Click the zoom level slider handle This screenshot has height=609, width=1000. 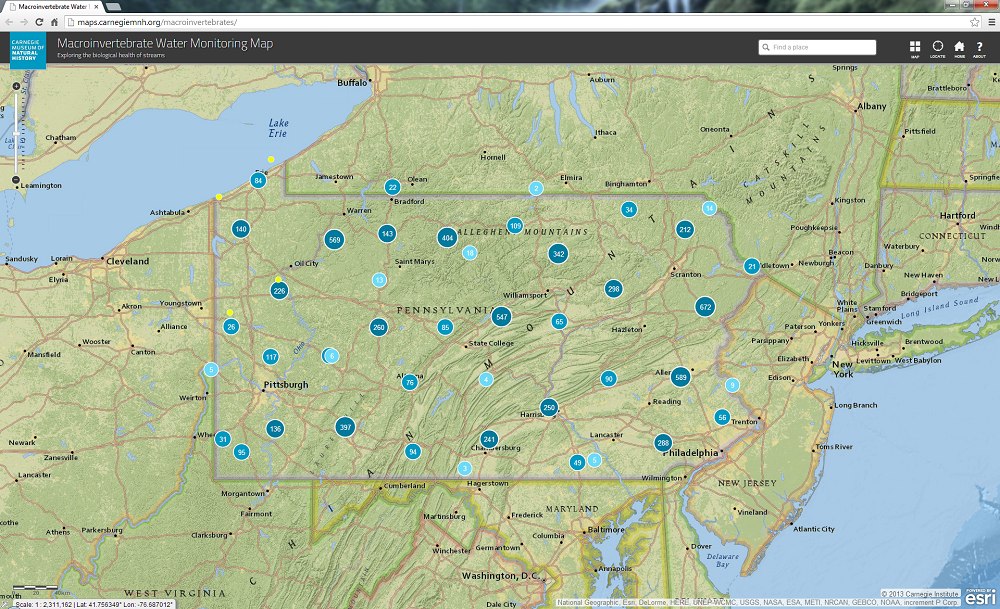click(16, 134)
